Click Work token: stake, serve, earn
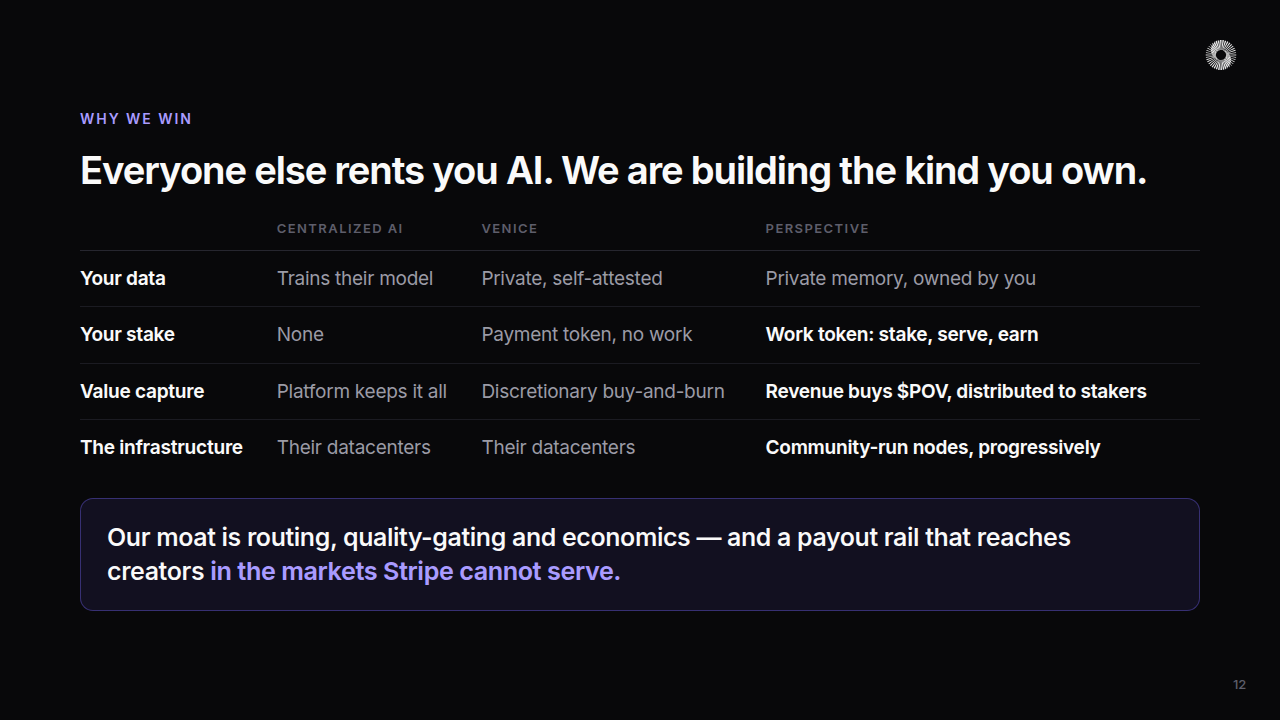The width and height of the screenshot is (1280, 720). [x=902, y=335]
